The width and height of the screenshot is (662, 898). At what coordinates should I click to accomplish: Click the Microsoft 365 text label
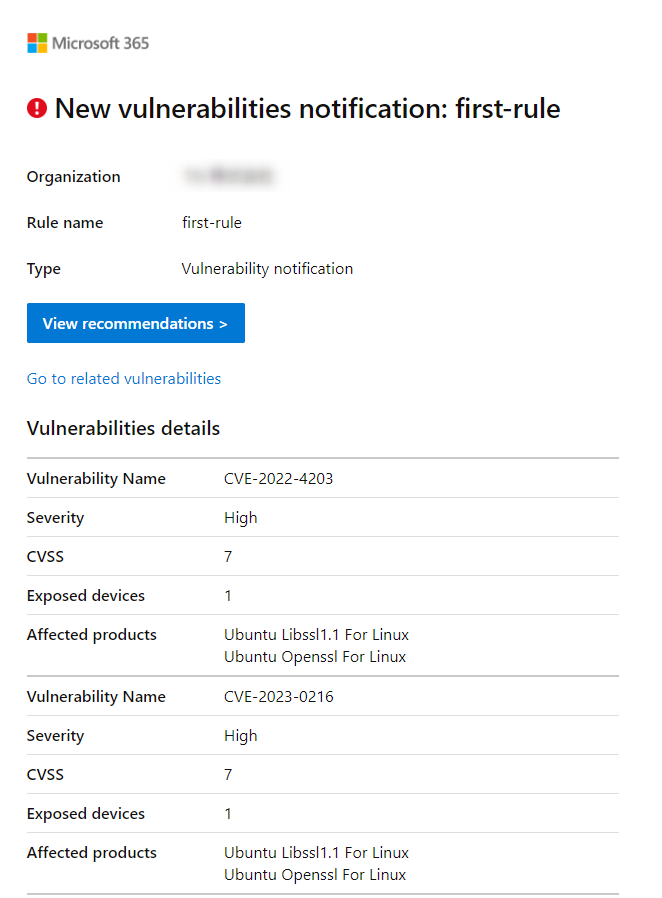coord(100,43)
